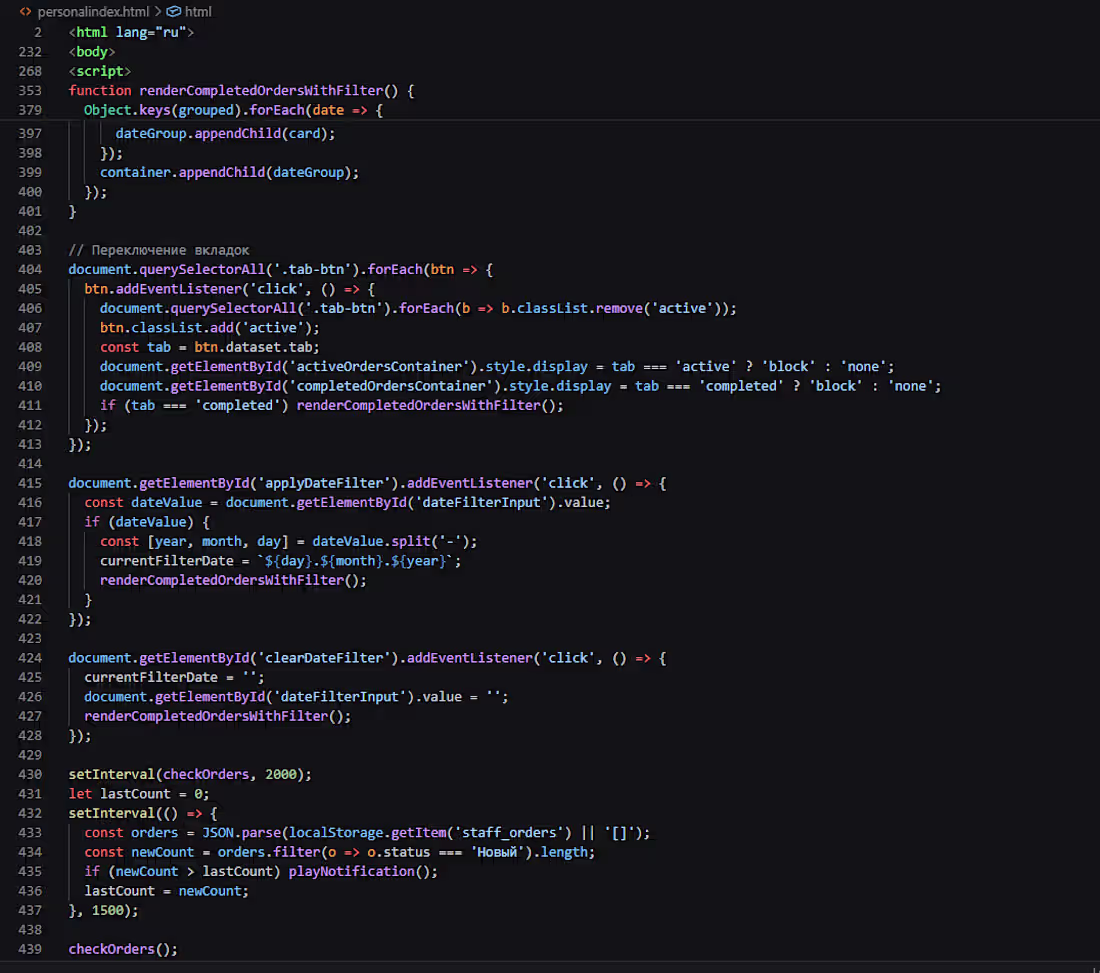Image resolution: width=1100 pixels, height=973 pixels.
Task: Click btn.addEventListener('click' on line 405
Action: (194, 289)
